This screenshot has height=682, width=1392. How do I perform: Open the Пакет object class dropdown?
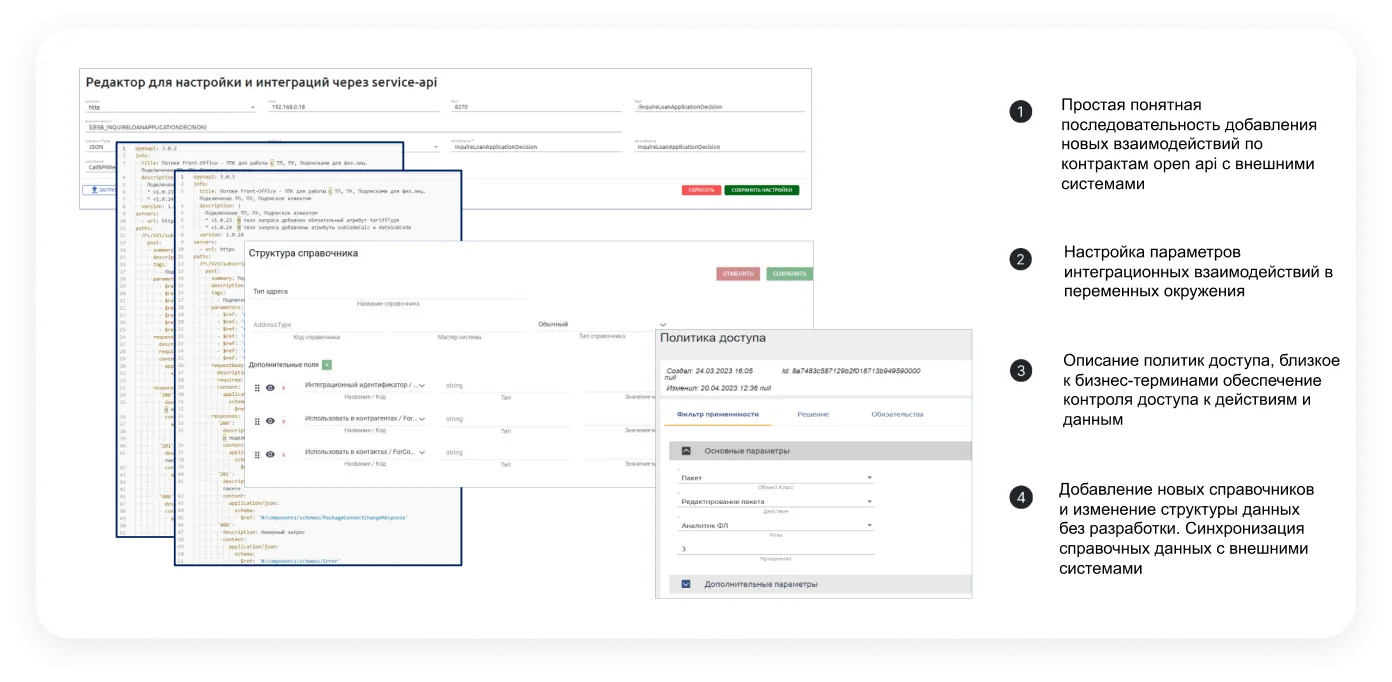click(x=776, y=478)
